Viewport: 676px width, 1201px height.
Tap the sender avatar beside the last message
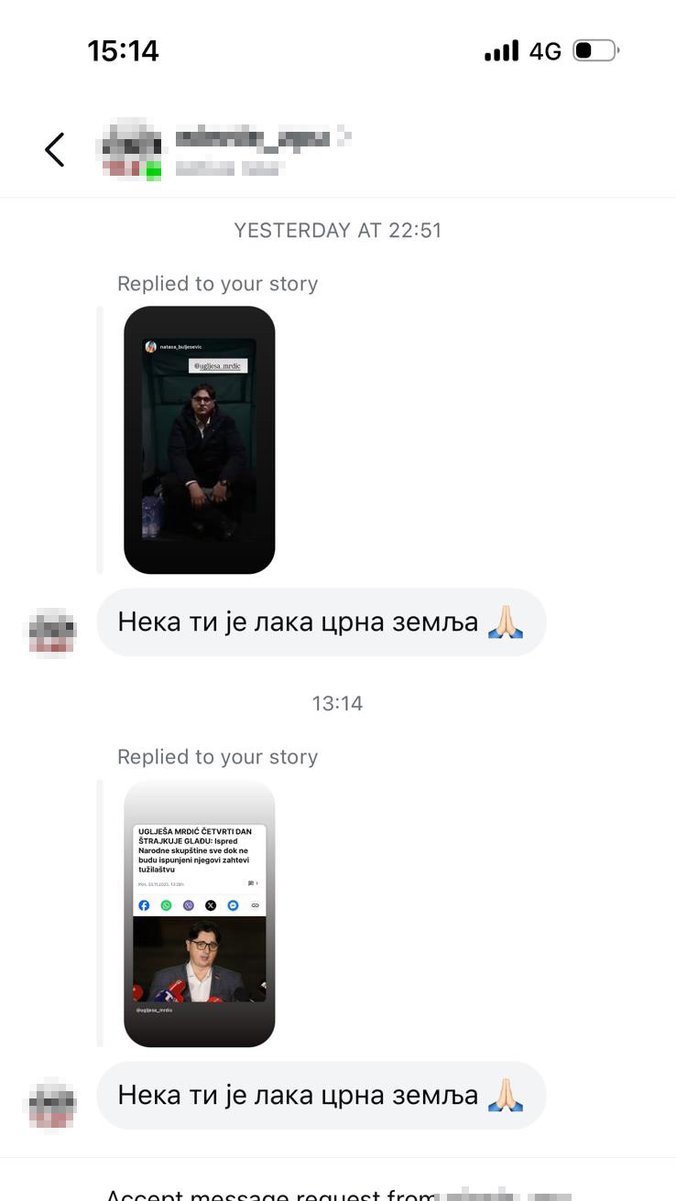(51, 1105)
